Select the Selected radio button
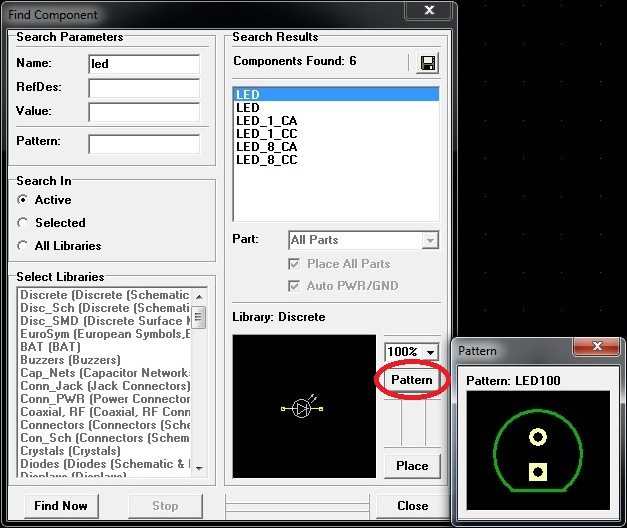The image size is (627, 528). pos(24,223)
